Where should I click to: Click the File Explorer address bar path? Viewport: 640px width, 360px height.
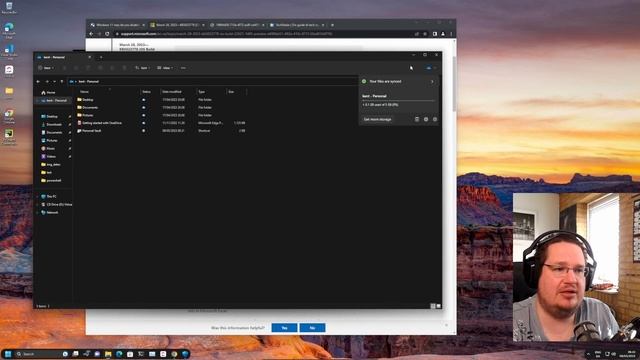tap(212, 82)
